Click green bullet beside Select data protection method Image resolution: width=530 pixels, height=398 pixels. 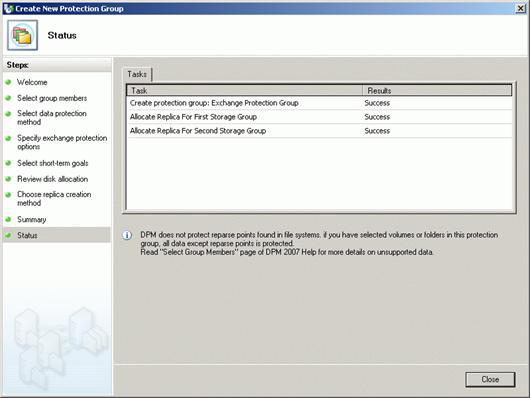[8, 114]
